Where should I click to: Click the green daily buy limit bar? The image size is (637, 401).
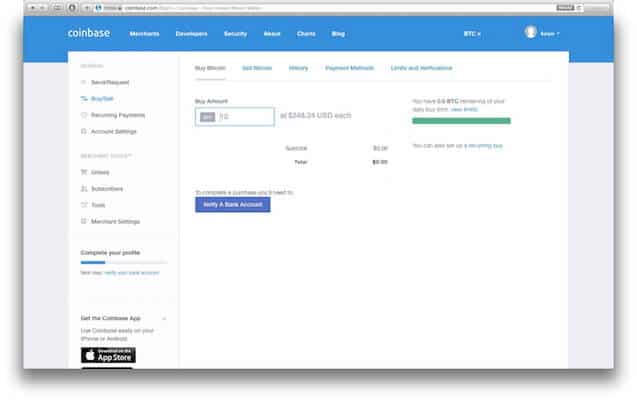point(461,121)
